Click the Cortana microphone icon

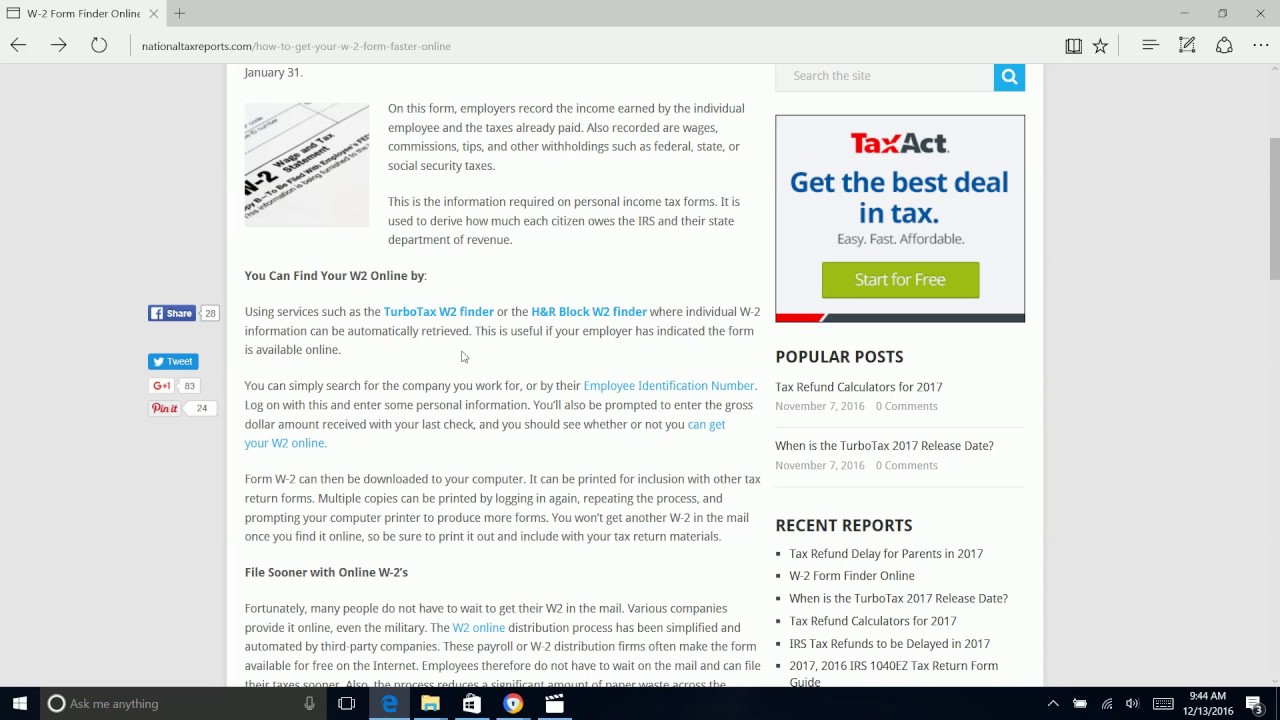point(309,703)
